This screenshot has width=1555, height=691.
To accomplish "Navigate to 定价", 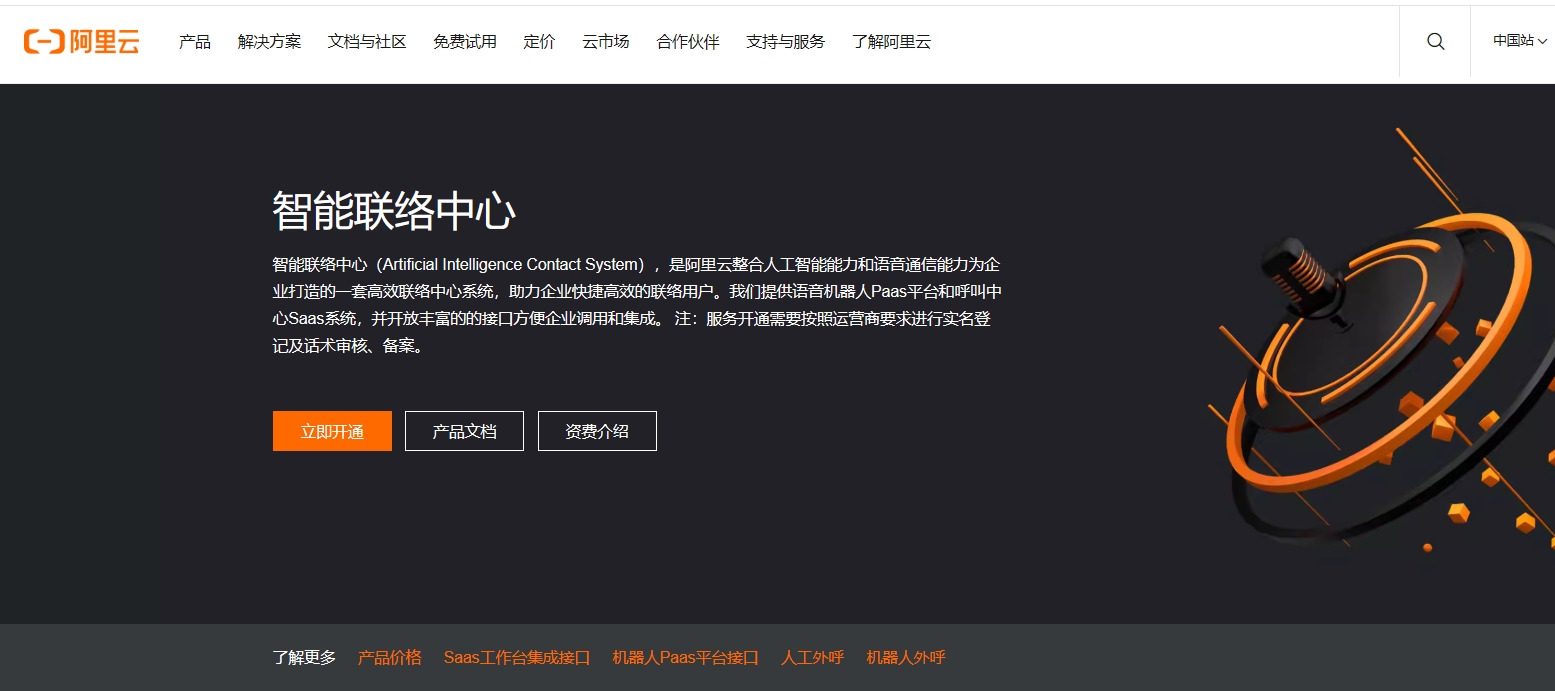I will [539, 42].
